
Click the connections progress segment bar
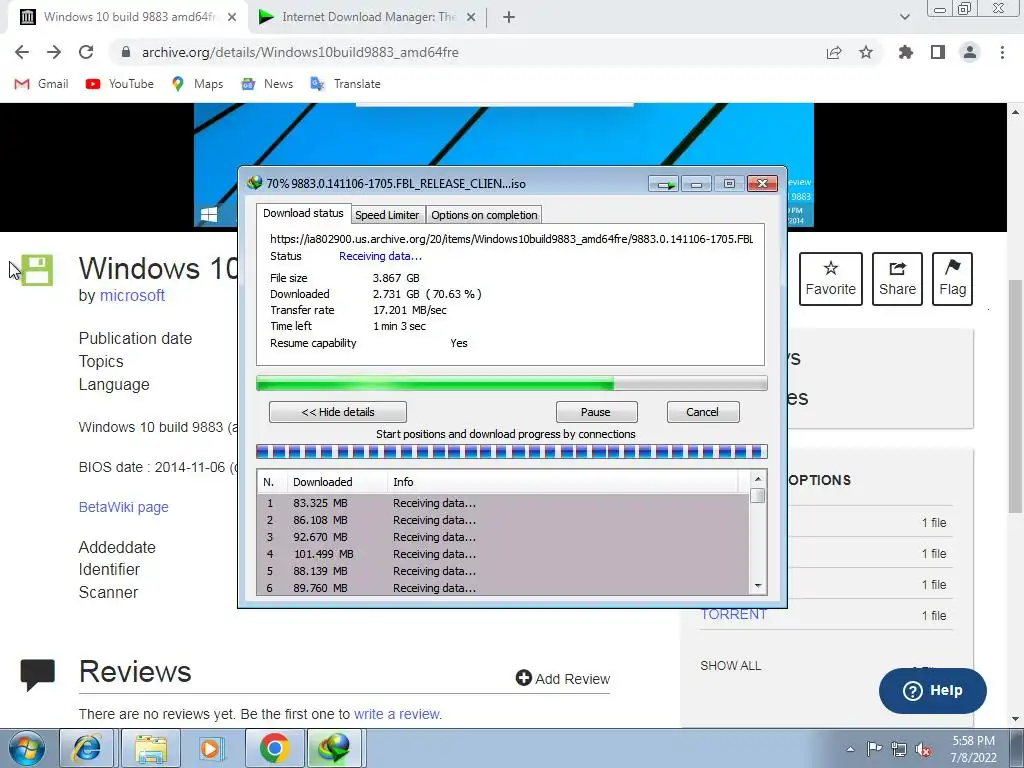[x=511, y=451]
